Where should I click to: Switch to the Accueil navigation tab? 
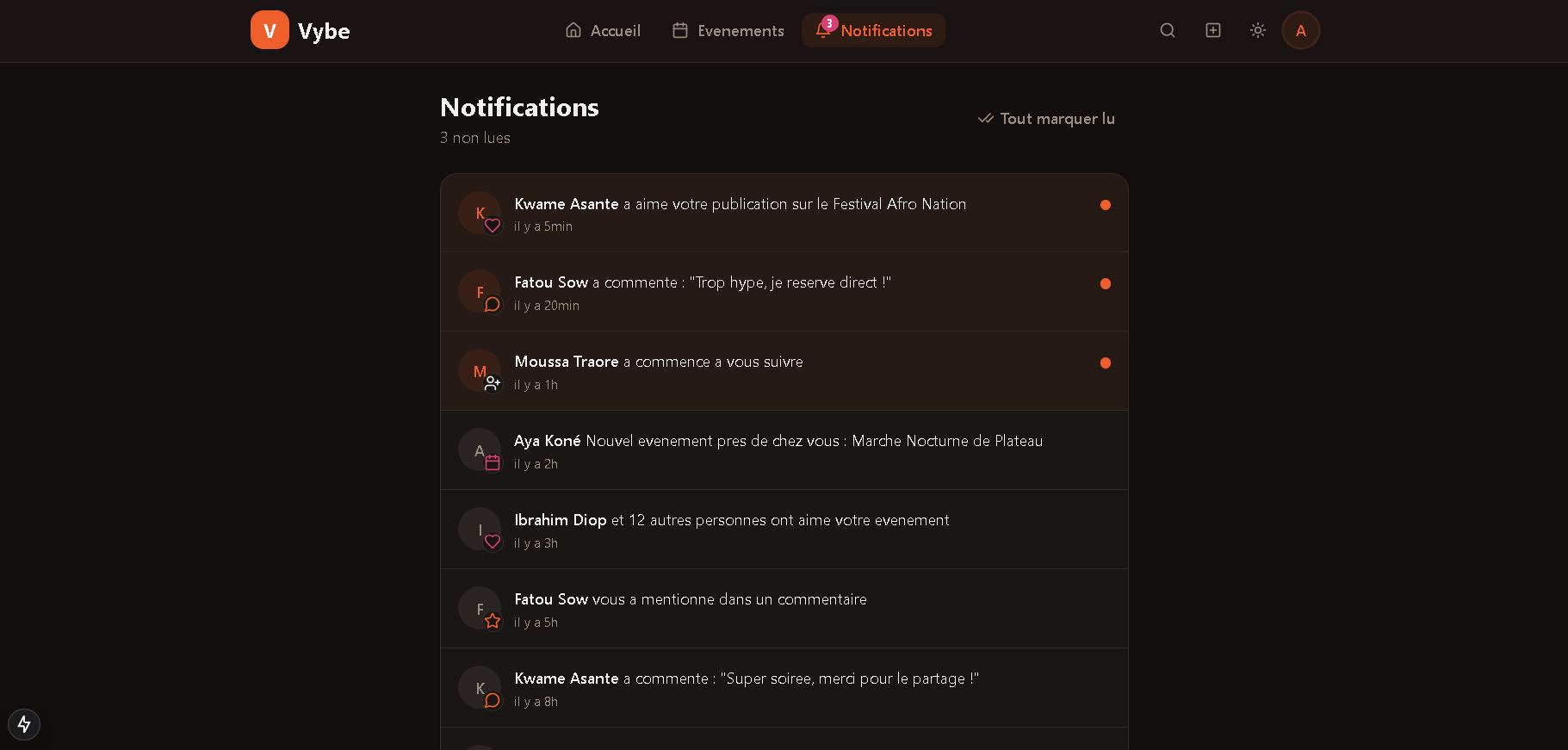pos(602,30)
